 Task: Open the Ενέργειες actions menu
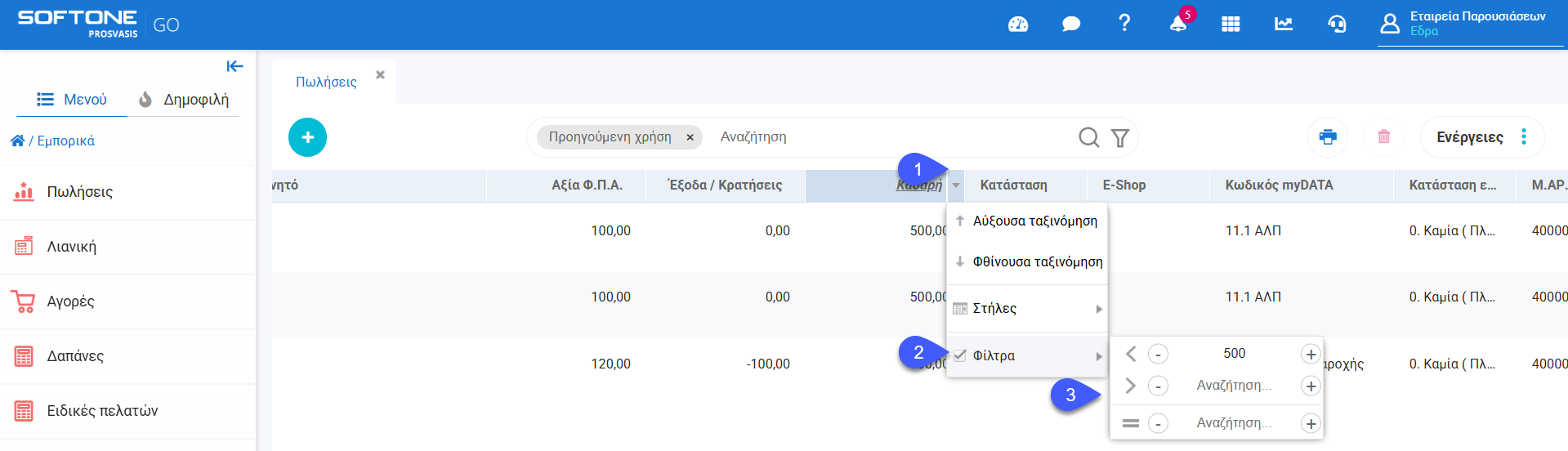pos(1481,137)
